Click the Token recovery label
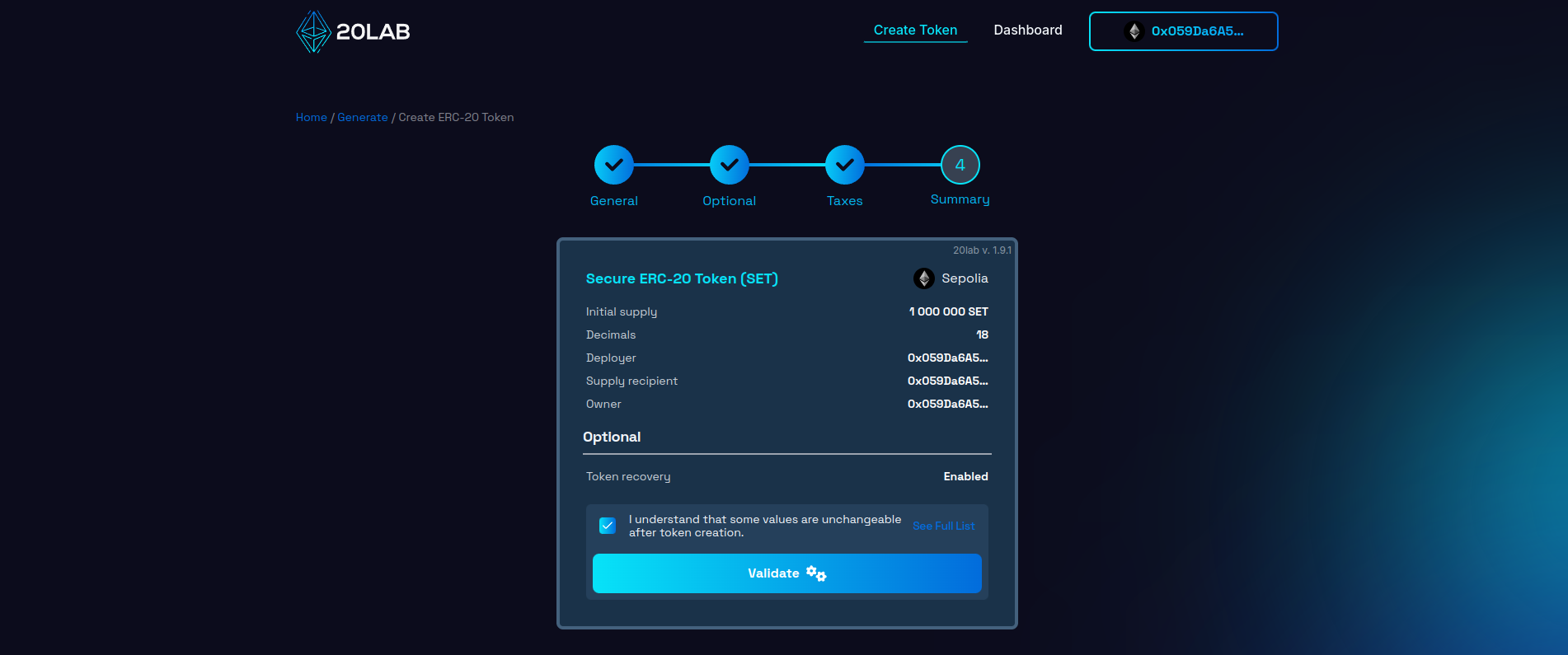 (628, 476)
